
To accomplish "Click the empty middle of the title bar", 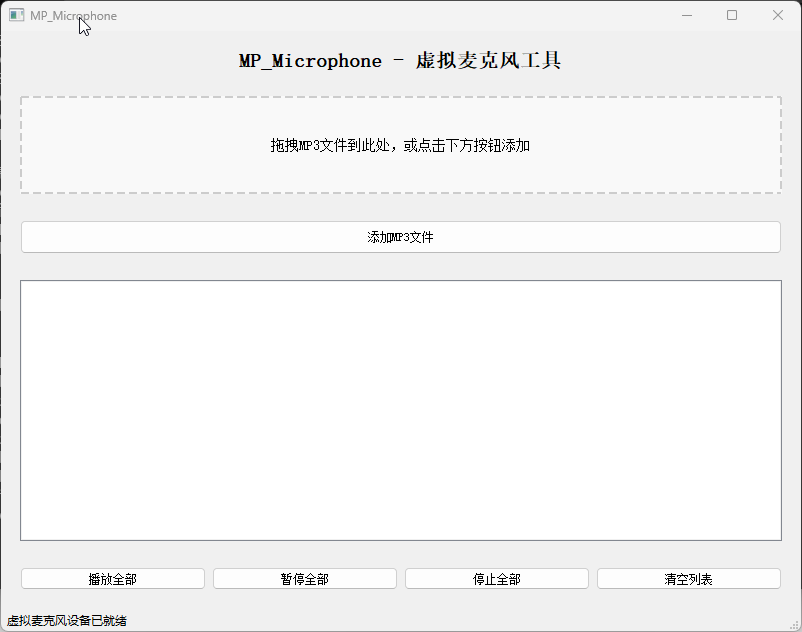I will click(x=400, y=15).
